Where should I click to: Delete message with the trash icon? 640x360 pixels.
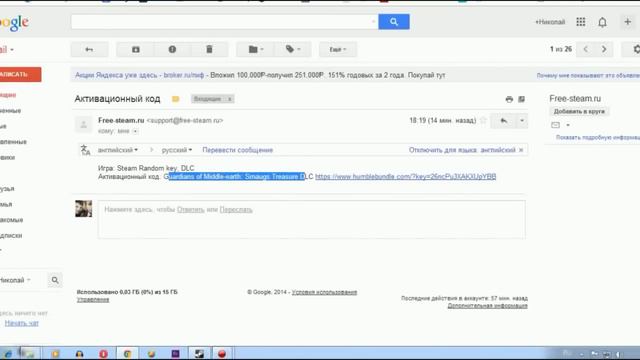209,49
